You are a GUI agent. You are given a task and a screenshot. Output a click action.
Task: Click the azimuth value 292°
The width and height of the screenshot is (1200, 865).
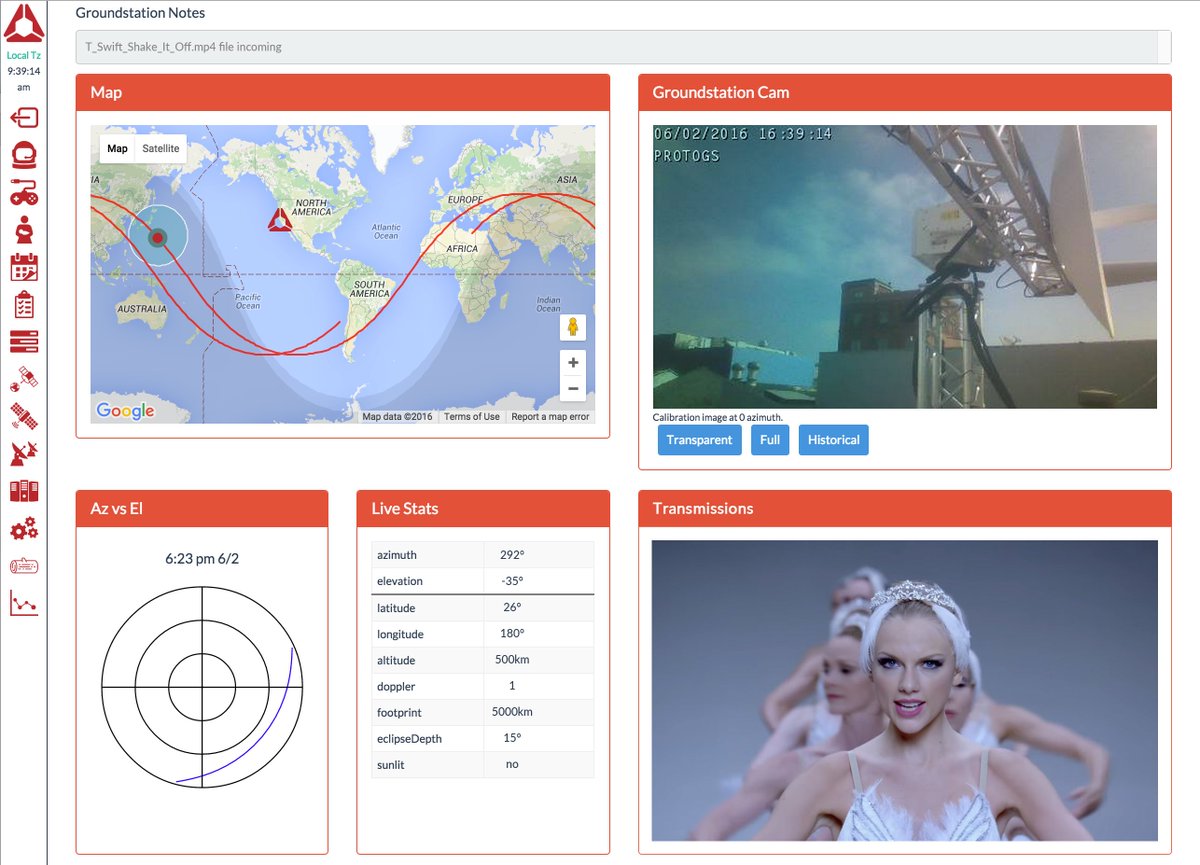(512, 555)
